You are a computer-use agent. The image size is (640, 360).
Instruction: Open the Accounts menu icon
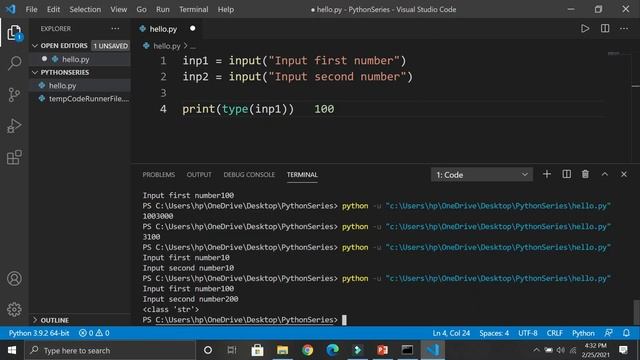click(x=14, y=279)
